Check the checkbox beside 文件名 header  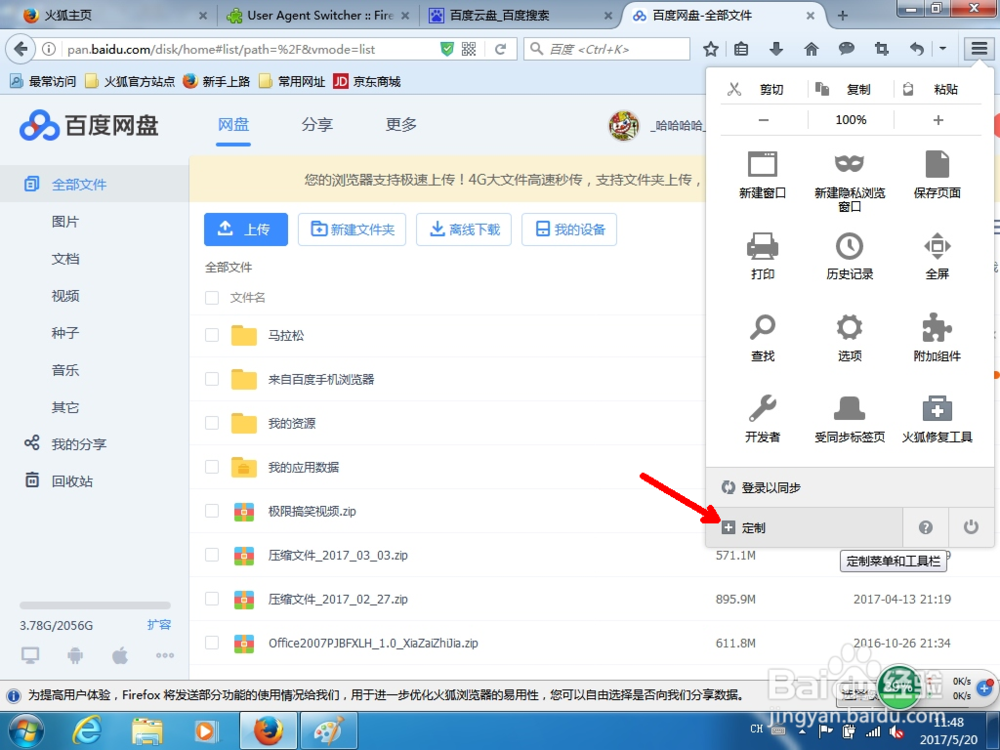211,296
